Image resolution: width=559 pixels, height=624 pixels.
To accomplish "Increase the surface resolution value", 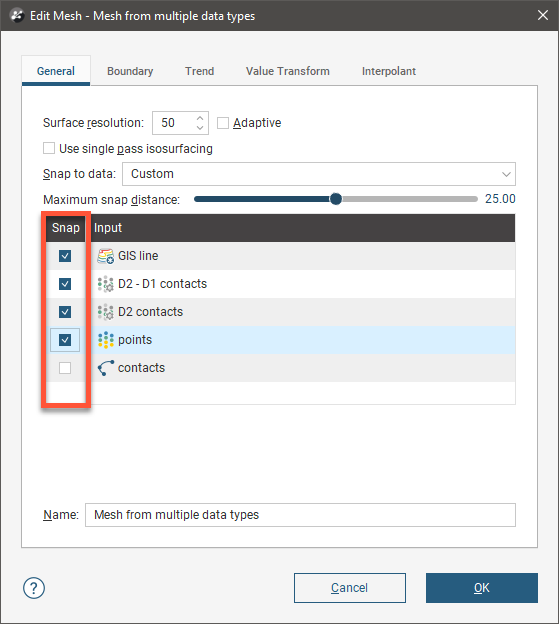I will (200, 118).
